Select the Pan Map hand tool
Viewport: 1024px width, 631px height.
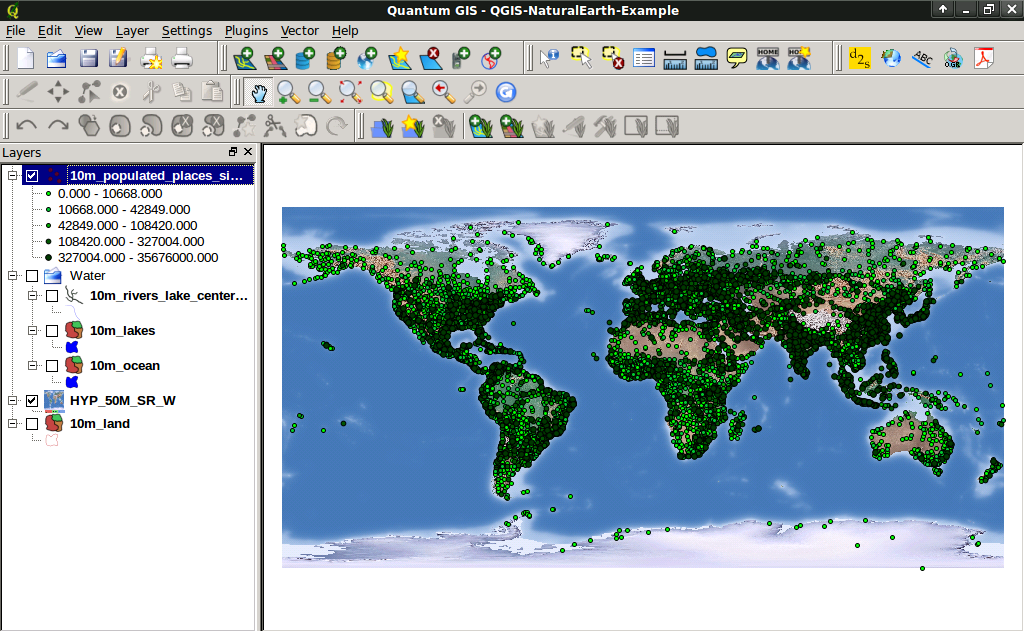point(258,92)
